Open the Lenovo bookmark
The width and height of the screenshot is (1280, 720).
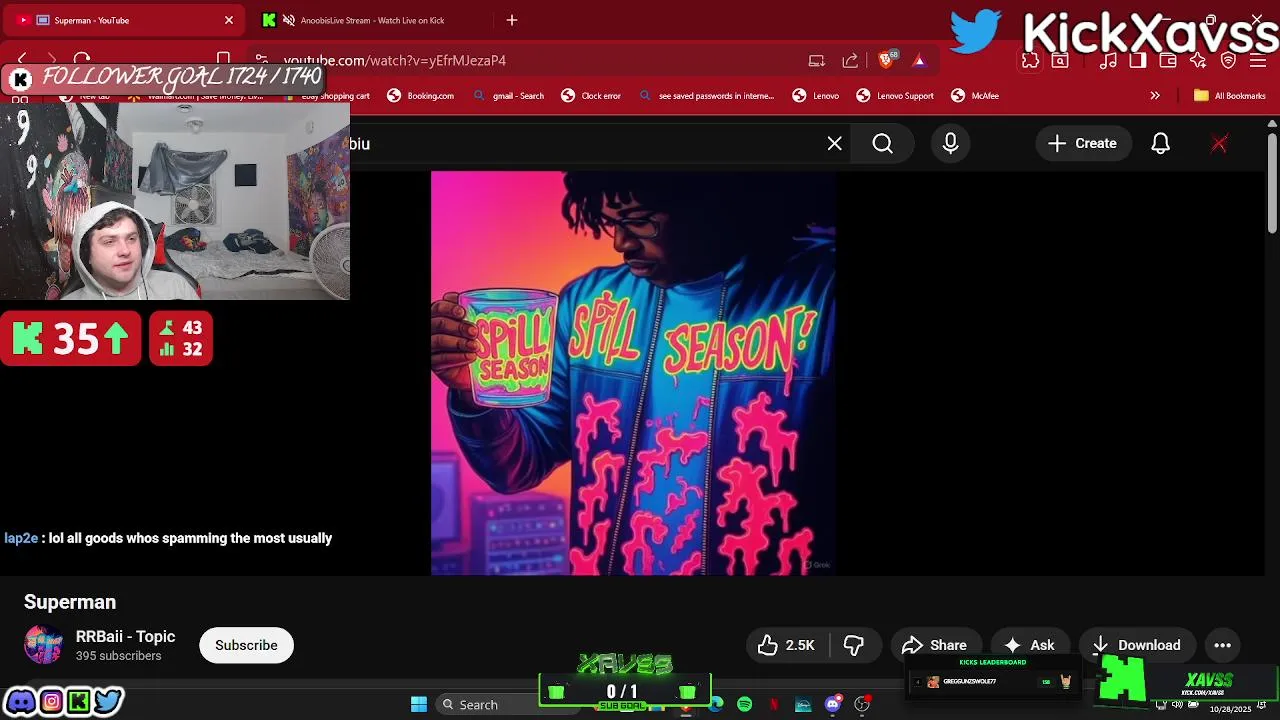[816, 96]
